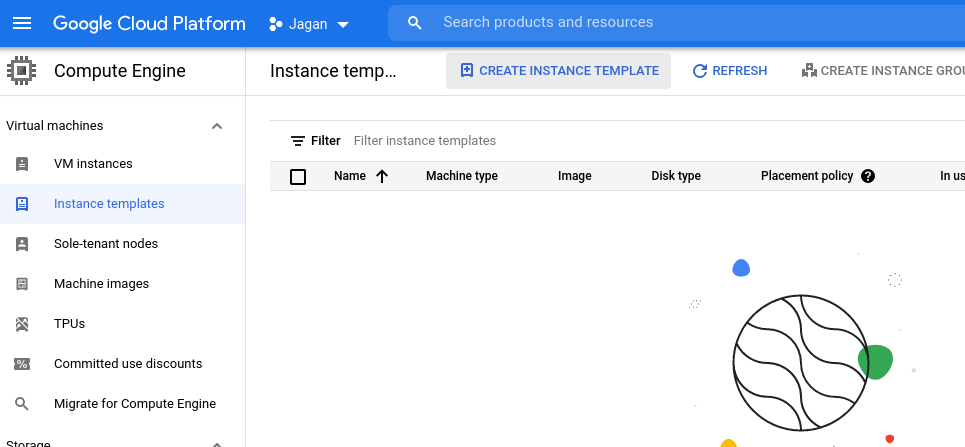Click Create Instance Group button
This screenshot has width=965, height=447.
tap(882, 71)
